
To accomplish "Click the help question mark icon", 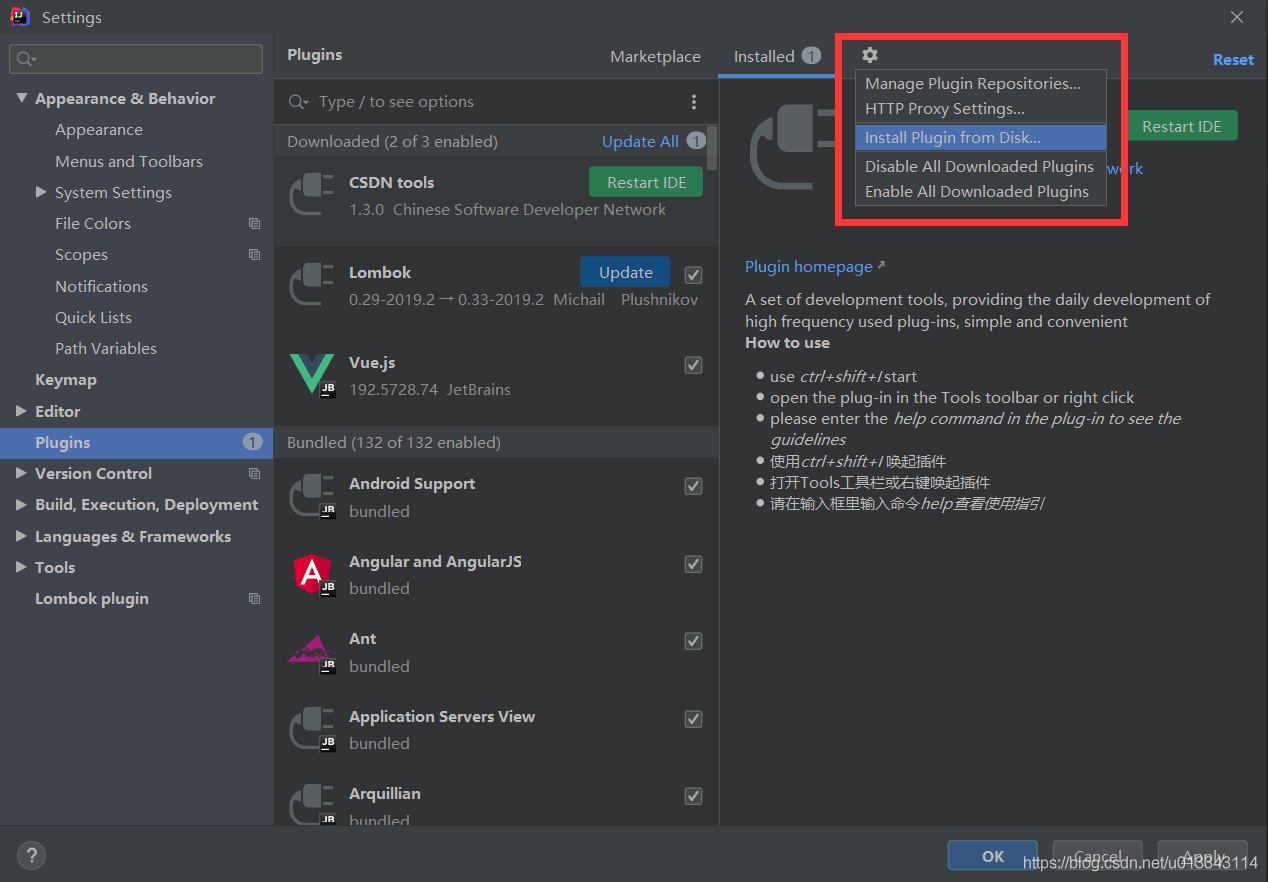I will [32, 855].
